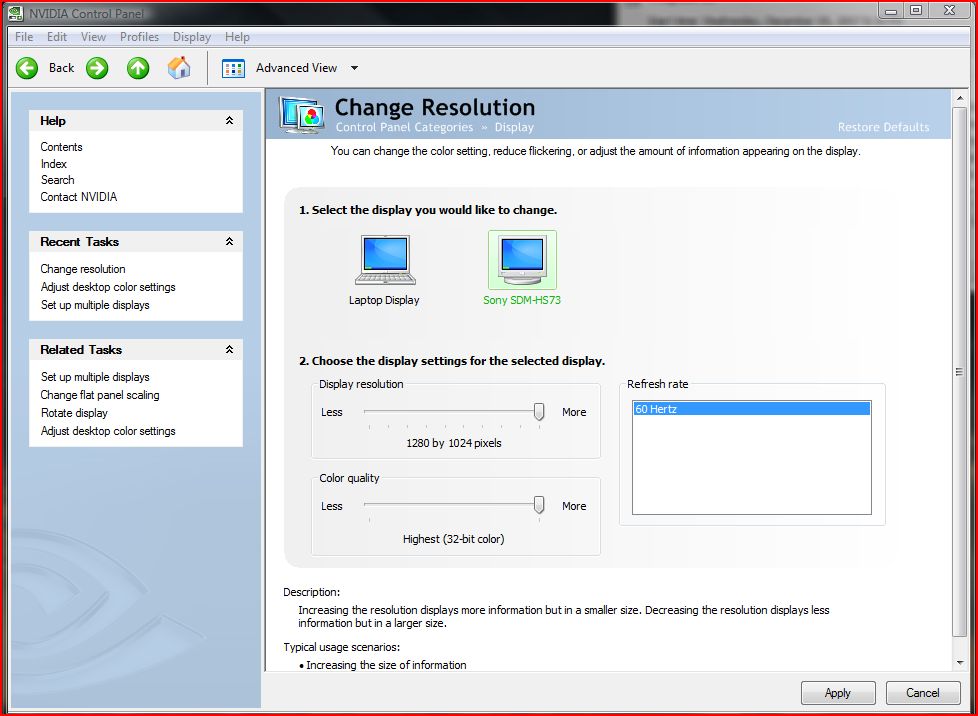The width and height of the screenshot is (978, 716).
Task: Select the Sony SDM-HS73 monitor icon
Action: [x=522, y=259]
